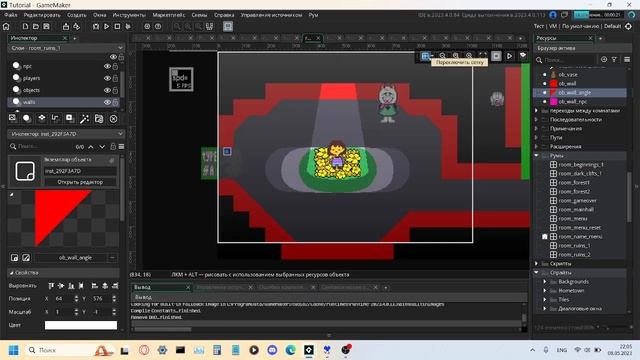Hide the objects layer

tap(107, 90)
